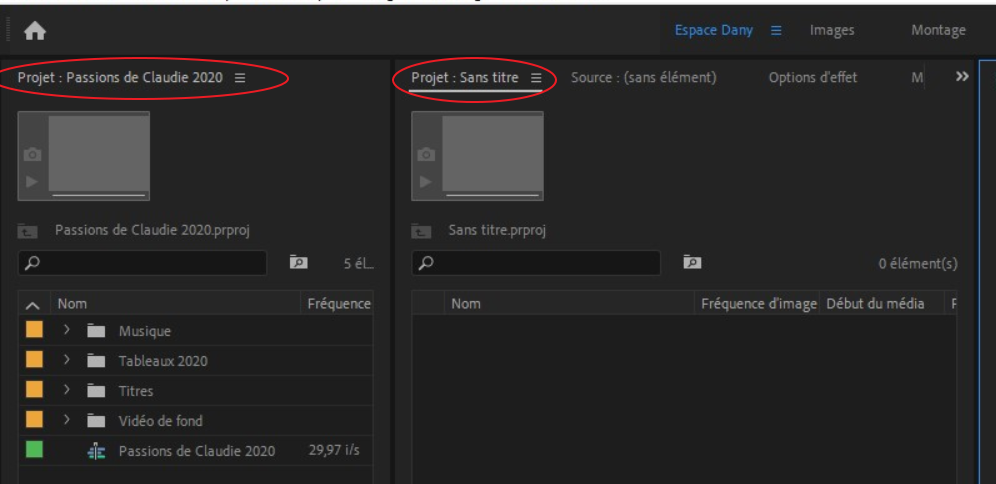Switch to the Montage workspace

pos(938,30)
